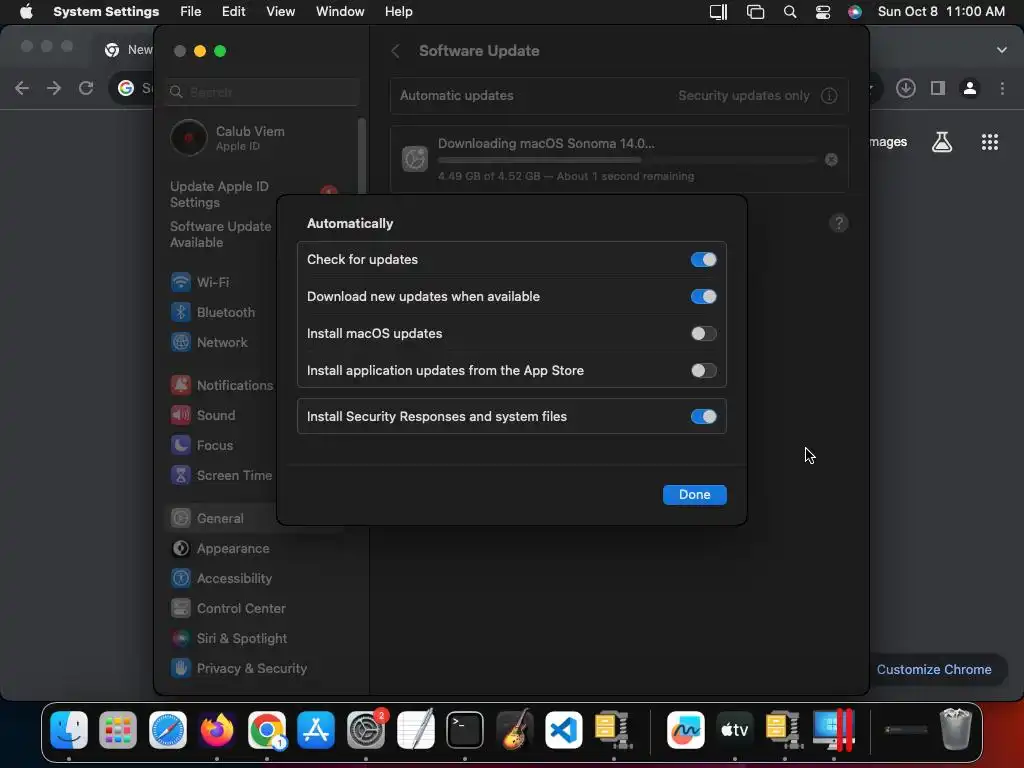Launch Firefox from the Dock
Viewport: 1024px width, 768px height.
click(217, 729)
